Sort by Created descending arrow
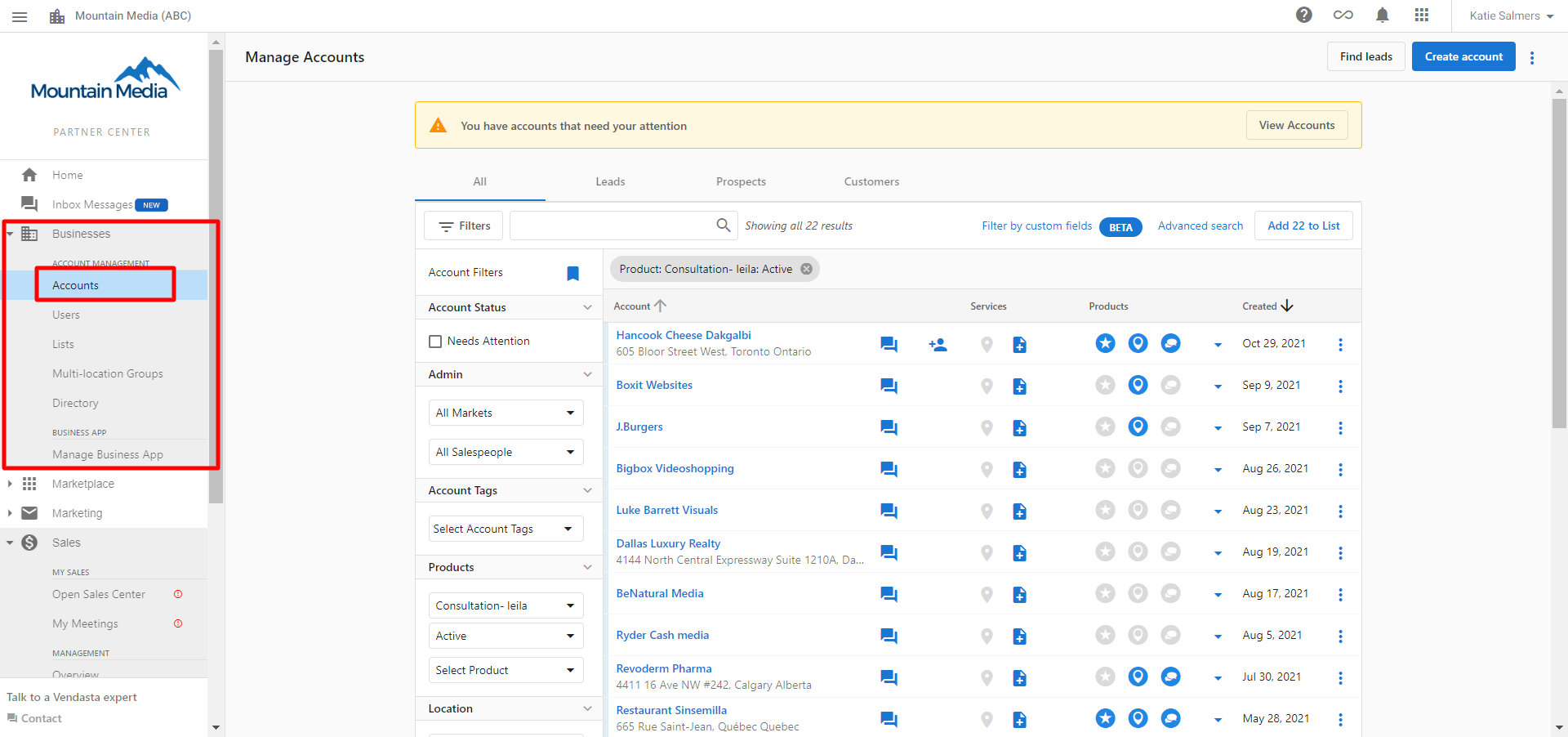This screenshot has width=1568, height=737. click(x=1287, y=306)
